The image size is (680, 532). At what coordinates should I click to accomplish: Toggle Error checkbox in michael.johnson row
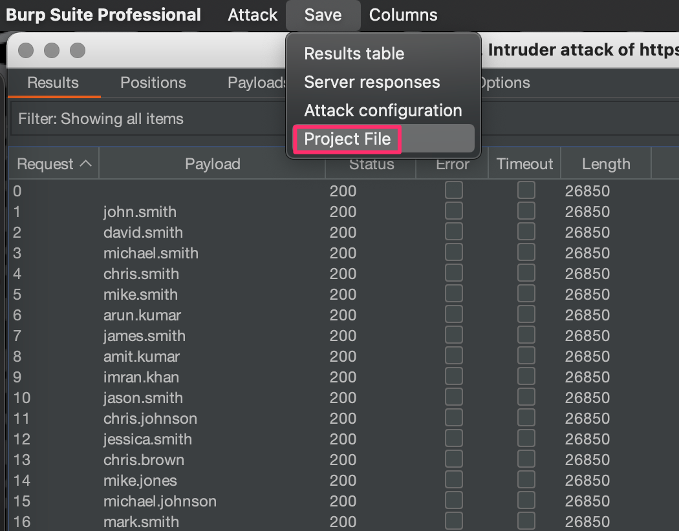454,501
